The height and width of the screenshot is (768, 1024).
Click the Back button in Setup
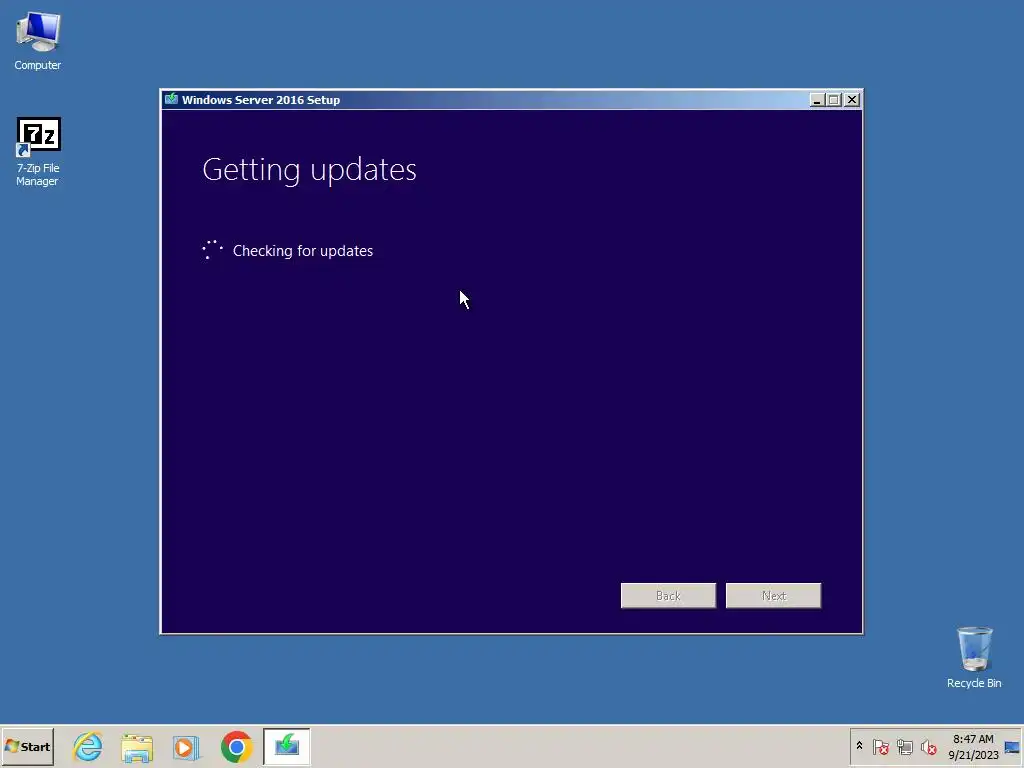[668, 596]
